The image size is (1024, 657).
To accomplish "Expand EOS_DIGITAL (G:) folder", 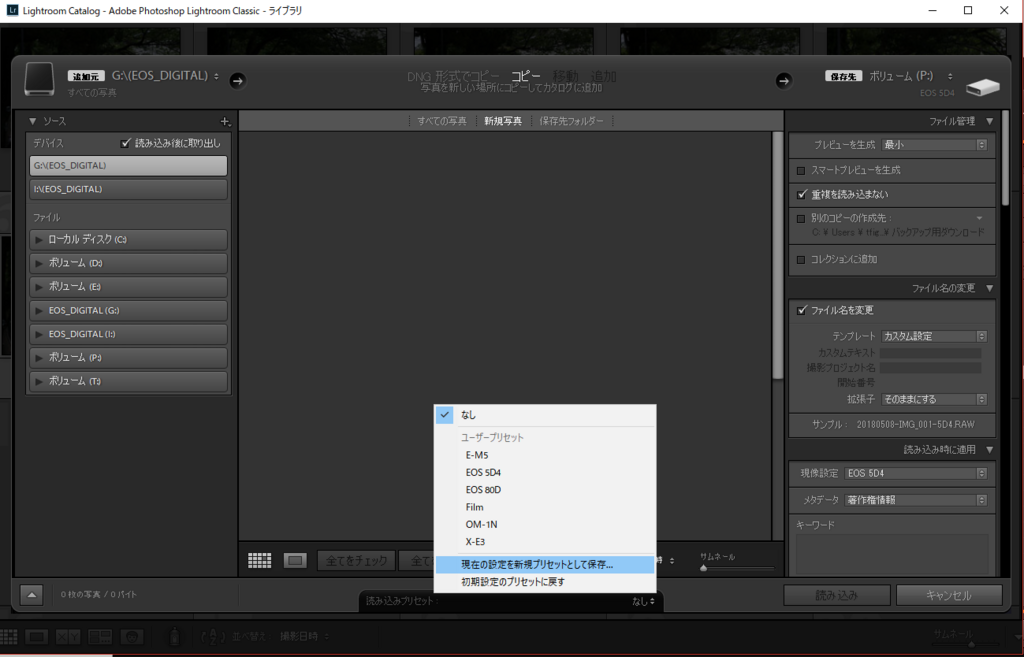I will coord(39,311).
